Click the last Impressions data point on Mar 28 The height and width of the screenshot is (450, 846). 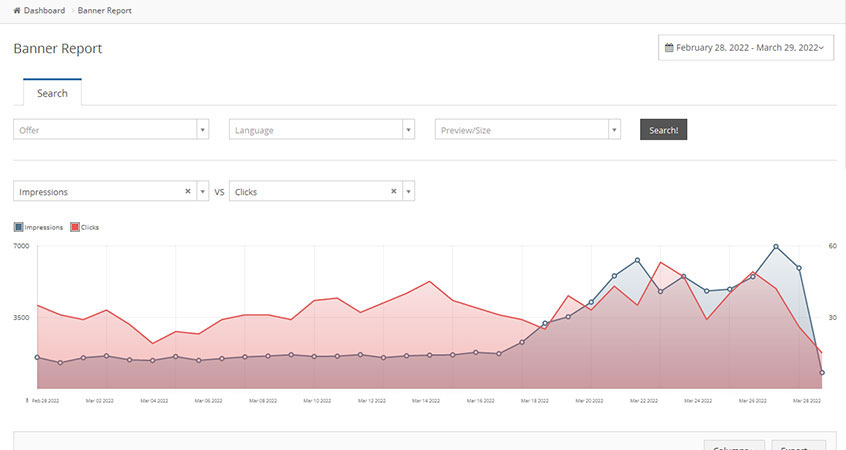[x=822, y=373]
